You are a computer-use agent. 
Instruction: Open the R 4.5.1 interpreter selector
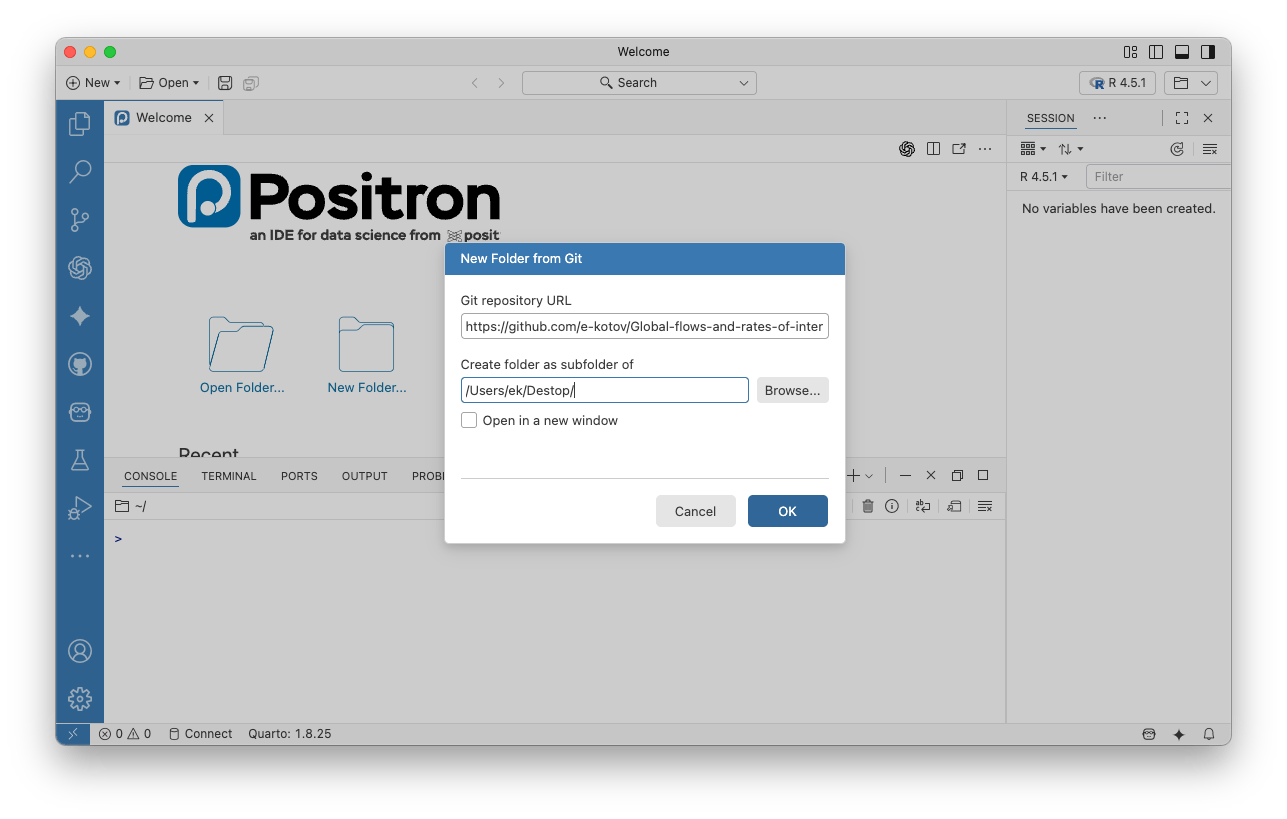(1117, 83)
